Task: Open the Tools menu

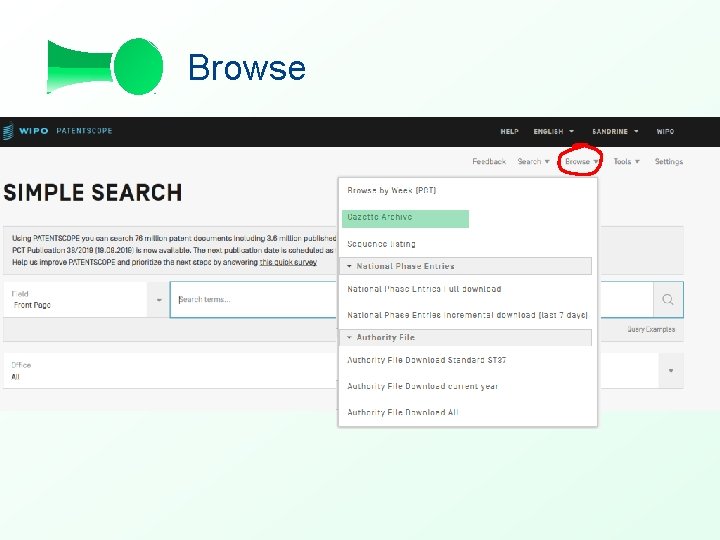Action: pos(626,162)
